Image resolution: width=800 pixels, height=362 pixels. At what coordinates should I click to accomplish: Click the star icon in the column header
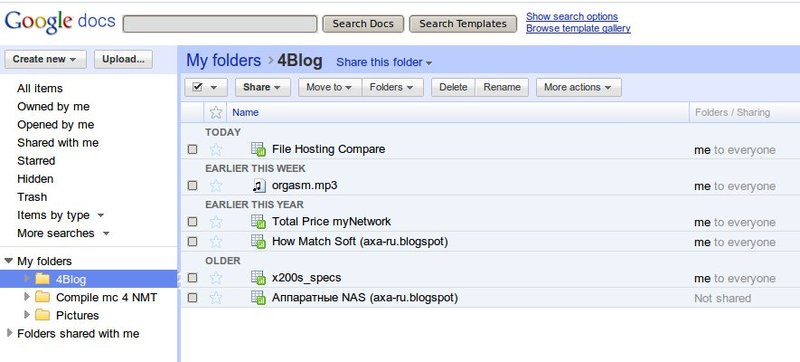216,112
